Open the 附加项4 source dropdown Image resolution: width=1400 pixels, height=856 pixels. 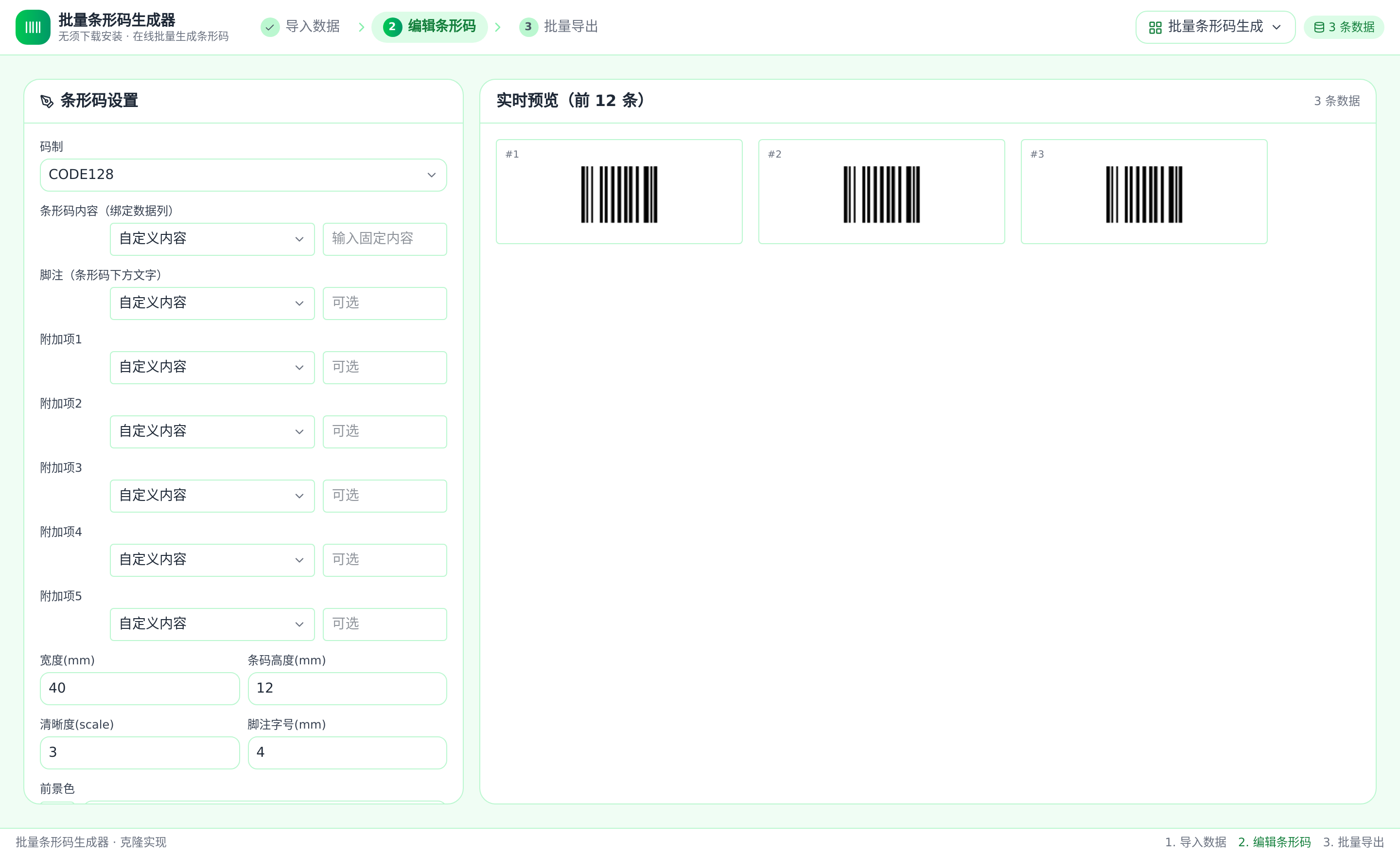tap(212, 560)
